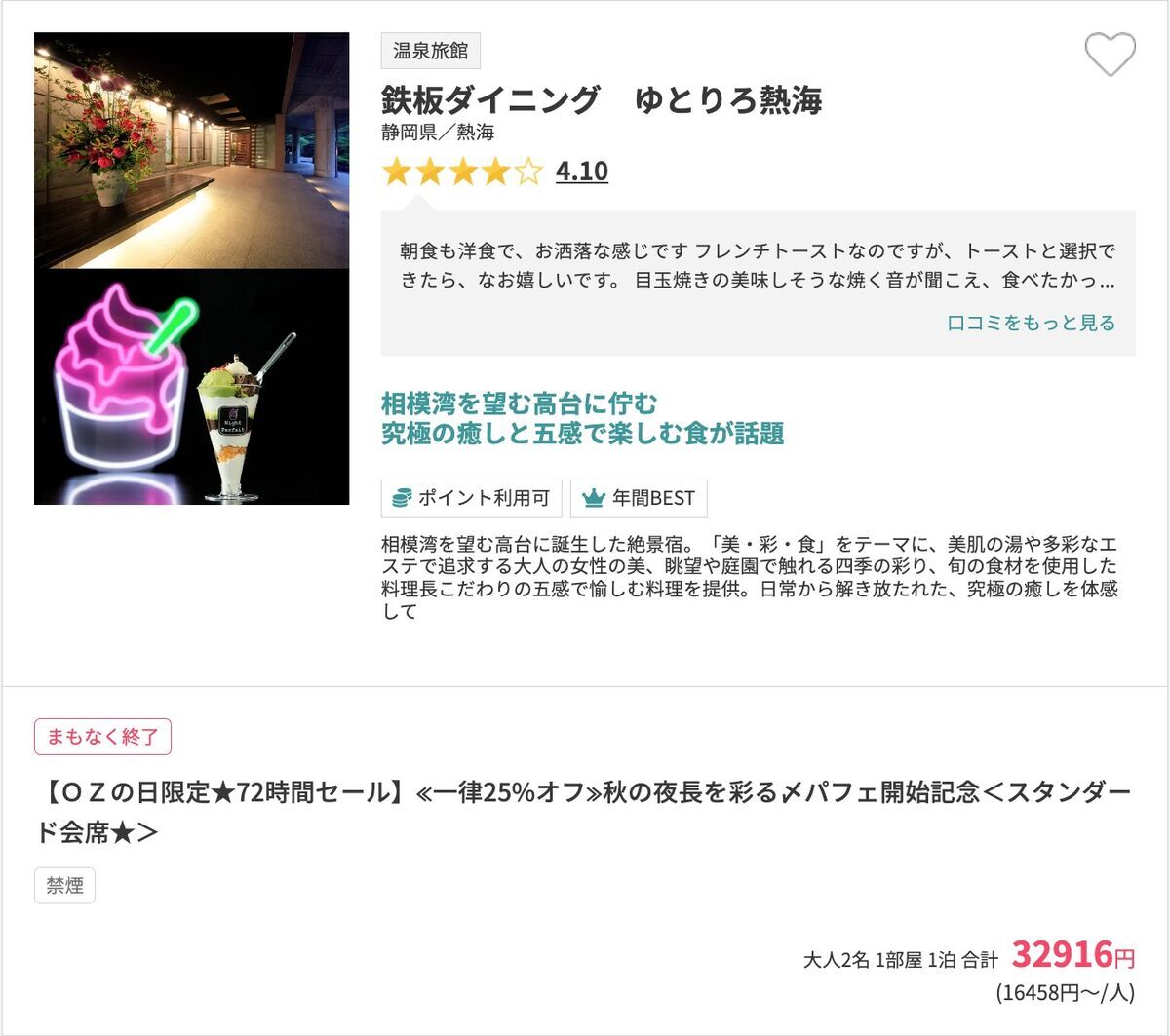This screenshot has width=1170, height=1036.
Task: Click the 32916円 total price
Action: (x=1073, y=955)
